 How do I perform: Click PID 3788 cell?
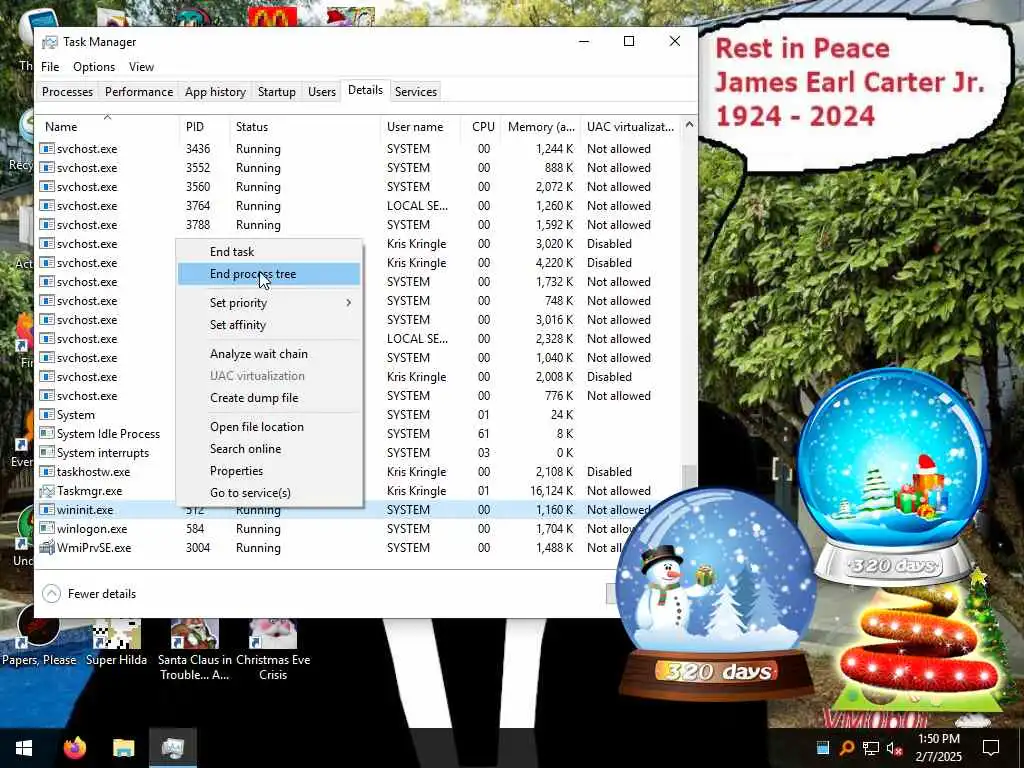[x=198, y=225]
